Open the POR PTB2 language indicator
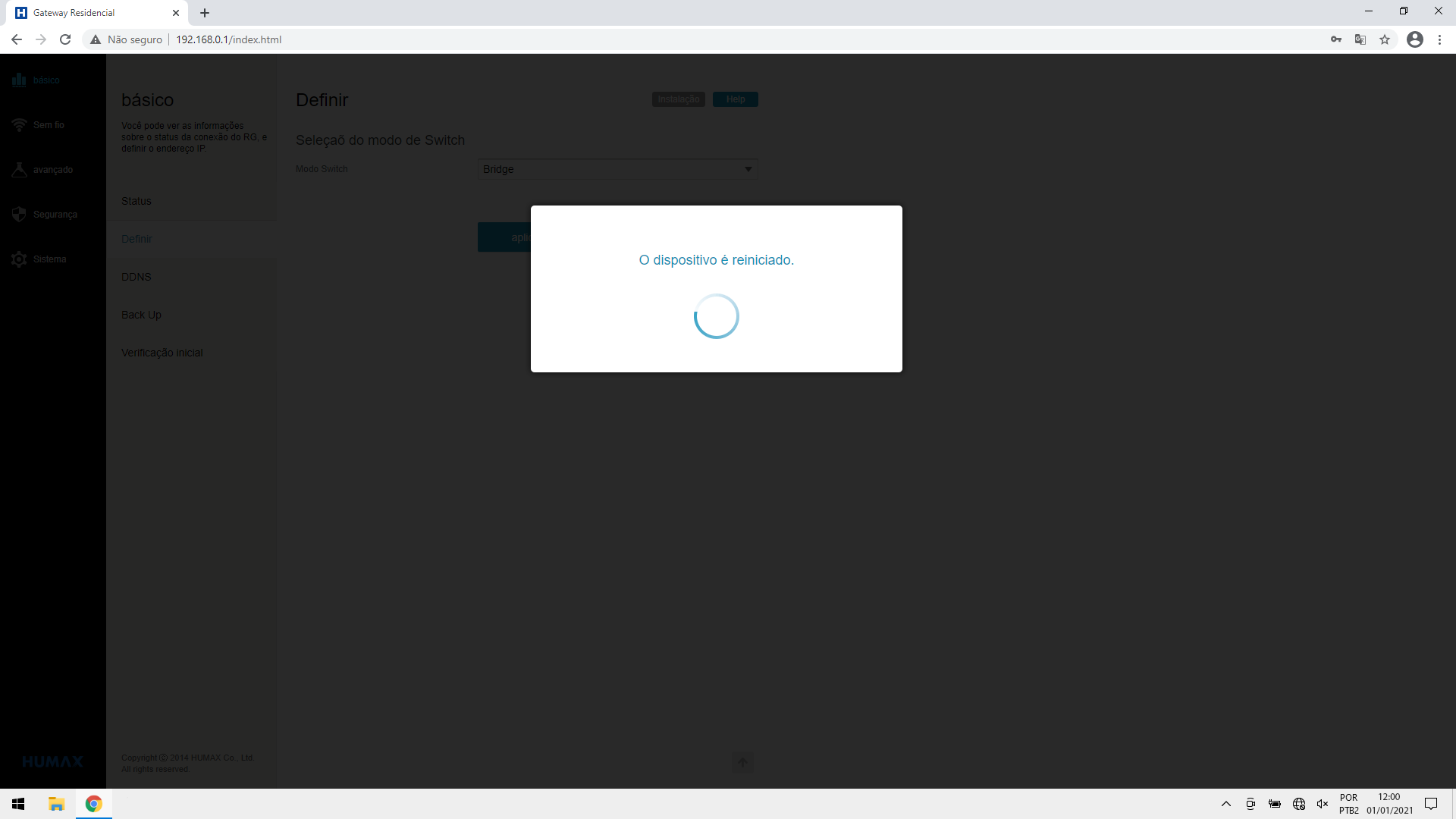This screenshot has width=1456, height=819. (x=1349, y=804)
